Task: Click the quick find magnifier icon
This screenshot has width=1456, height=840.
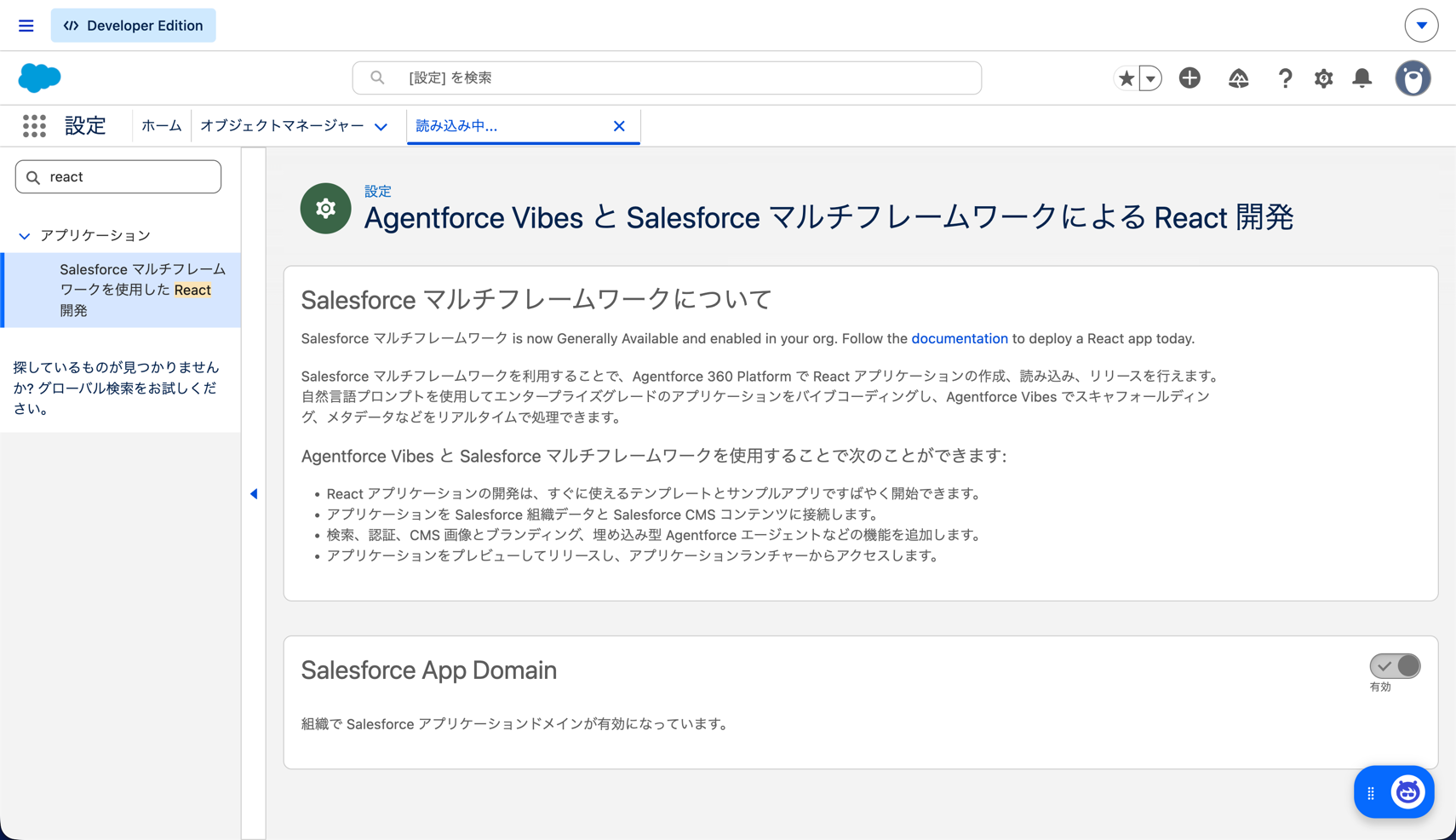Action: point(33,177)
